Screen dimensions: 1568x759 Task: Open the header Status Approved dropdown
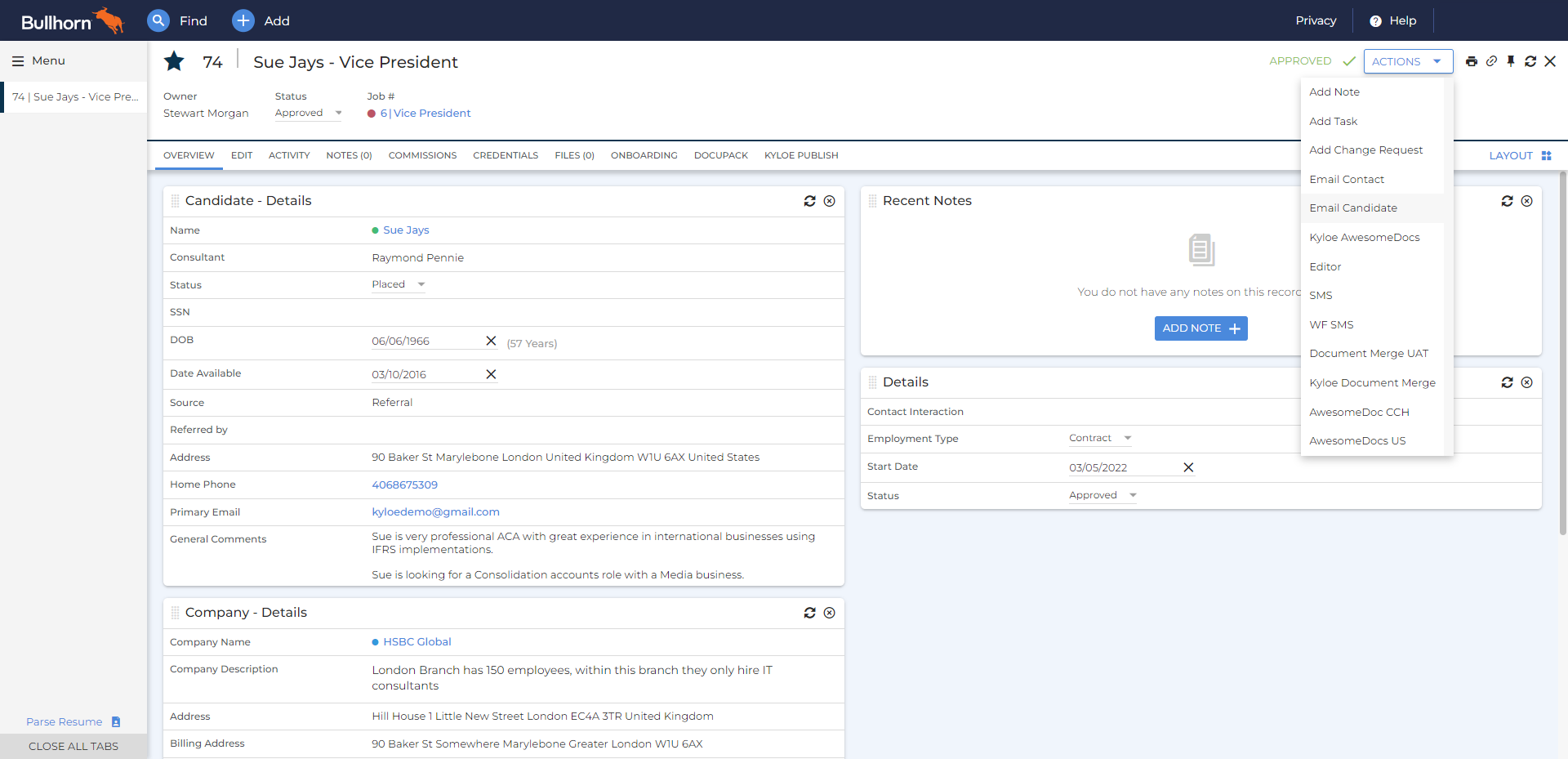(309, 113)
